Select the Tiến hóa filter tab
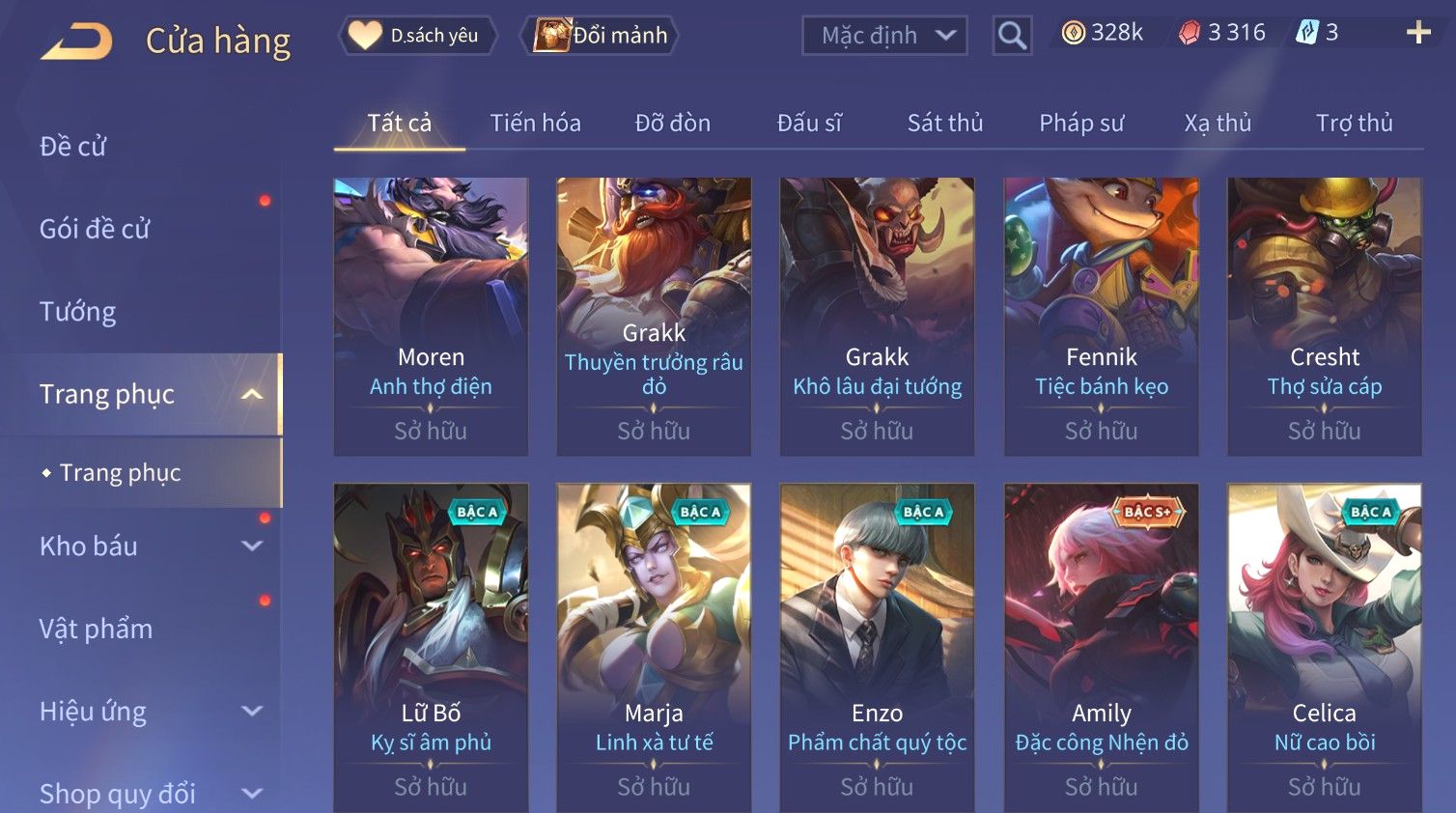Image resolution: width=1456 pixels, height=813 pixels. pos(535,123)
